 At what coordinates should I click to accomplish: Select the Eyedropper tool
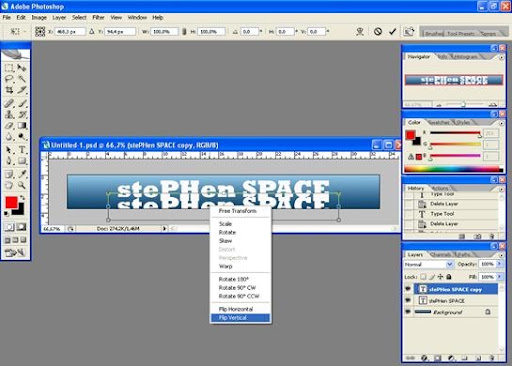coord(22,174)
